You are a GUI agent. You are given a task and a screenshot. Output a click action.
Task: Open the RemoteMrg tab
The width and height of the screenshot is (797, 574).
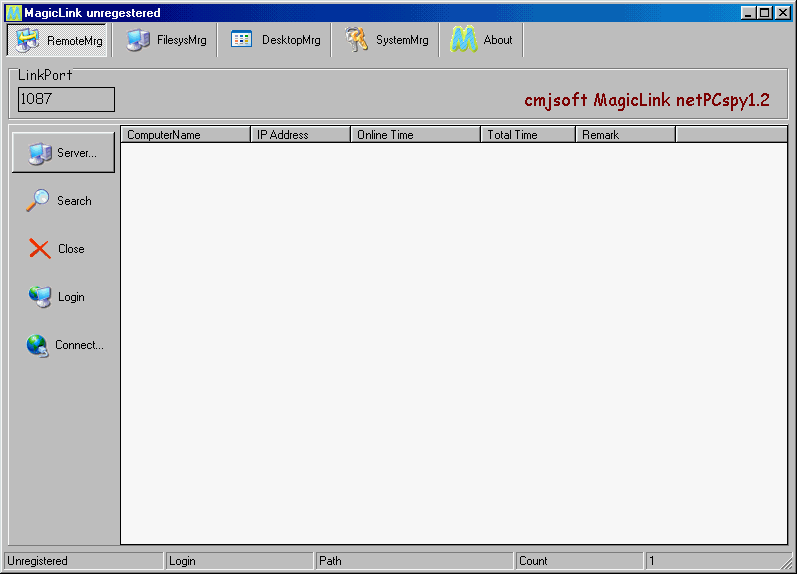58,41
